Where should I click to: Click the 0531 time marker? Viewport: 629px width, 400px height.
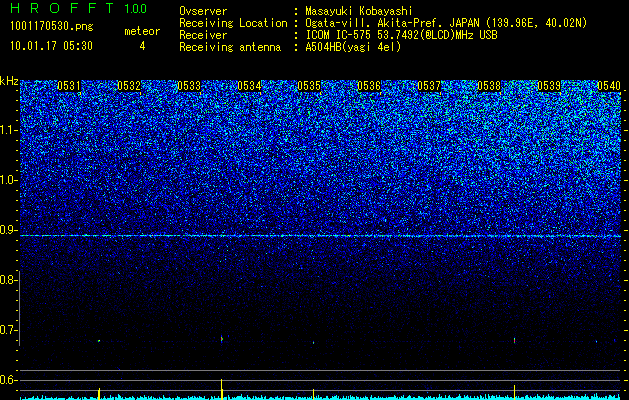click(x=69, y=86)
